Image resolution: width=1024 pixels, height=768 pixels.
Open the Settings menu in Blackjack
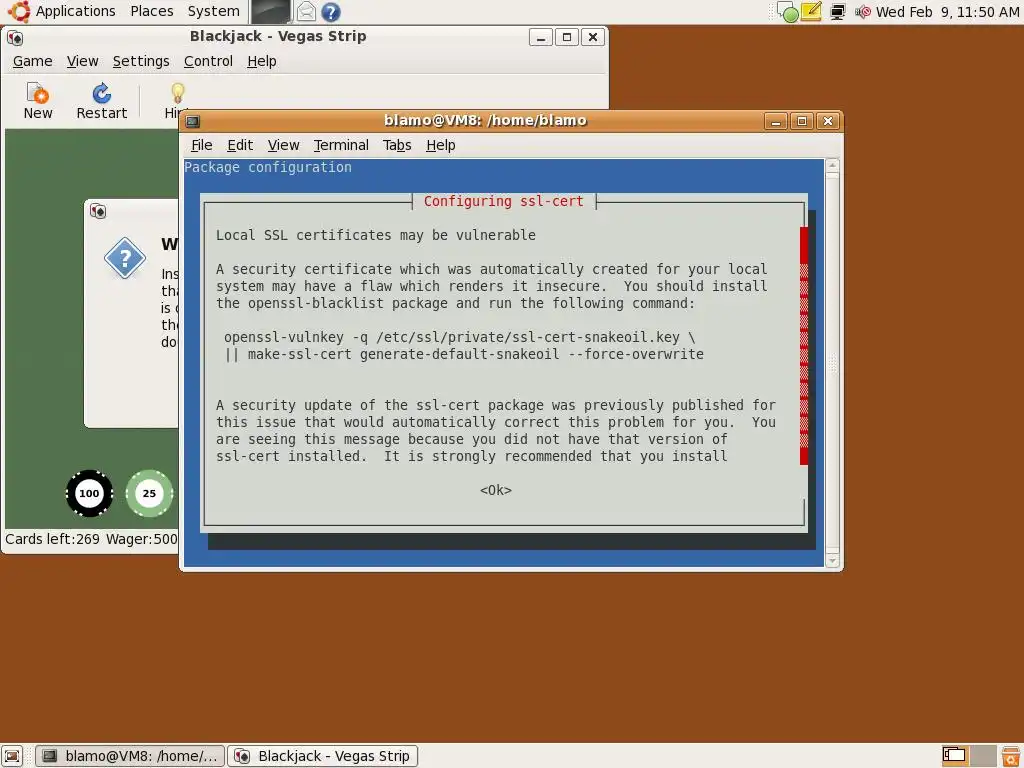(141, 61)
